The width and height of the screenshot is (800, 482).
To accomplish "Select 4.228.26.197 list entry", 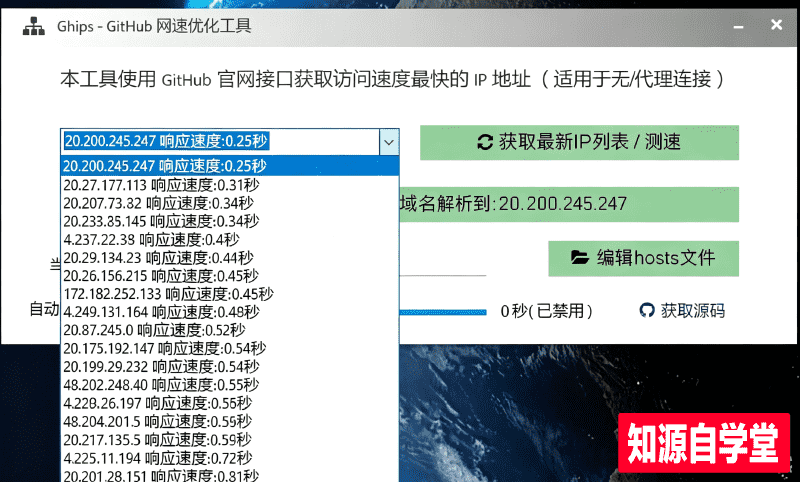I will pos(230,403).
